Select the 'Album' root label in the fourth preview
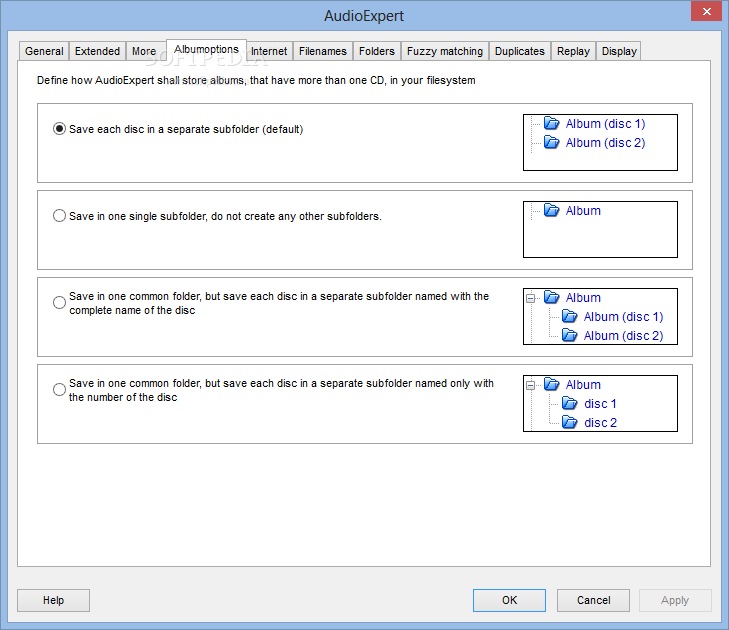Screen dimensions: 729x630 (583, 385)
